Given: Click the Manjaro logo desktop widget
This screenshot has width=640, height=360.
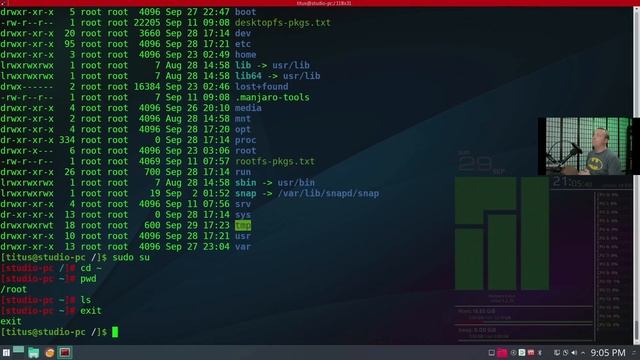Looking at the screenshot, I should coord(502,233).
